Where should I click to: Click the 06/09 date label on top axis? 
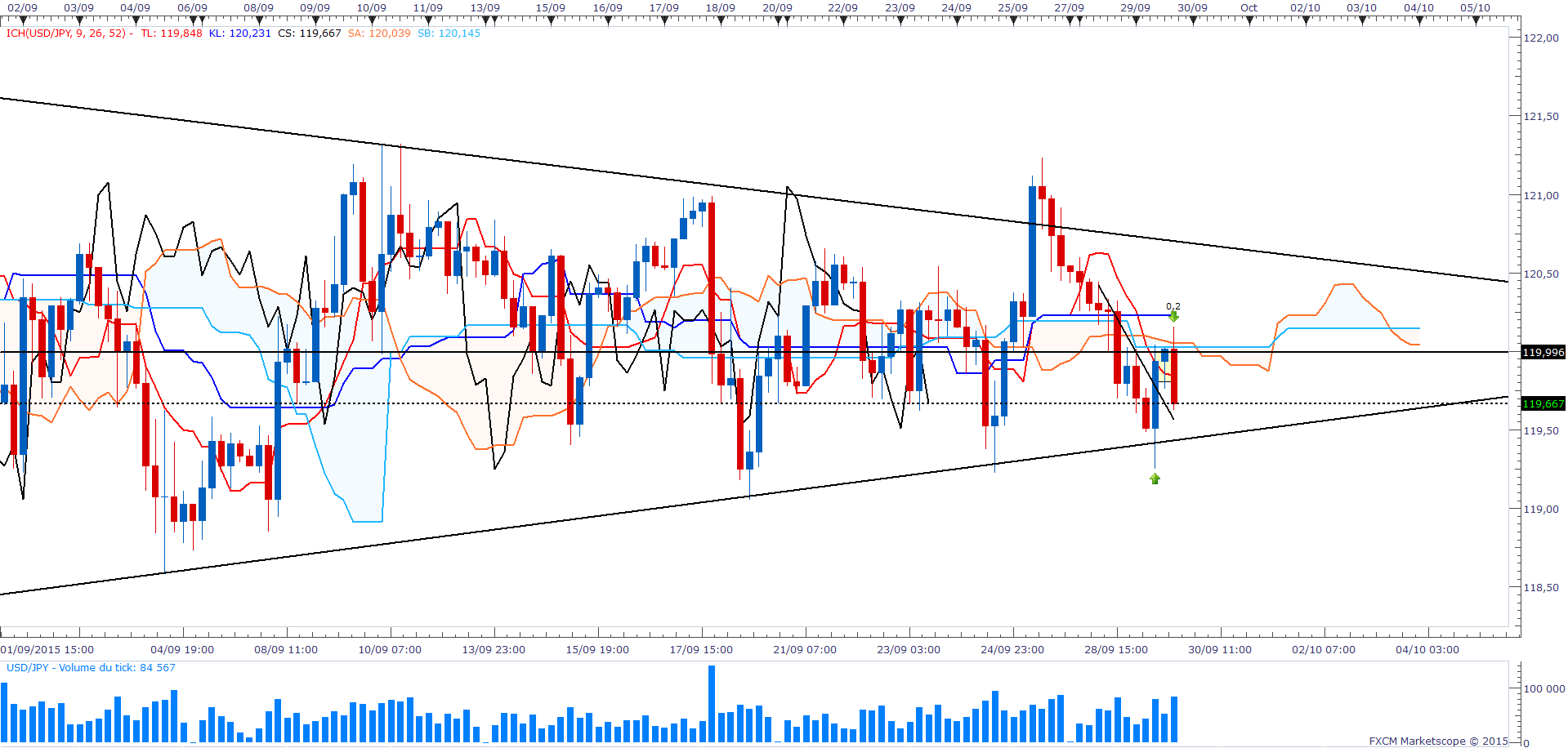point(192,8)
